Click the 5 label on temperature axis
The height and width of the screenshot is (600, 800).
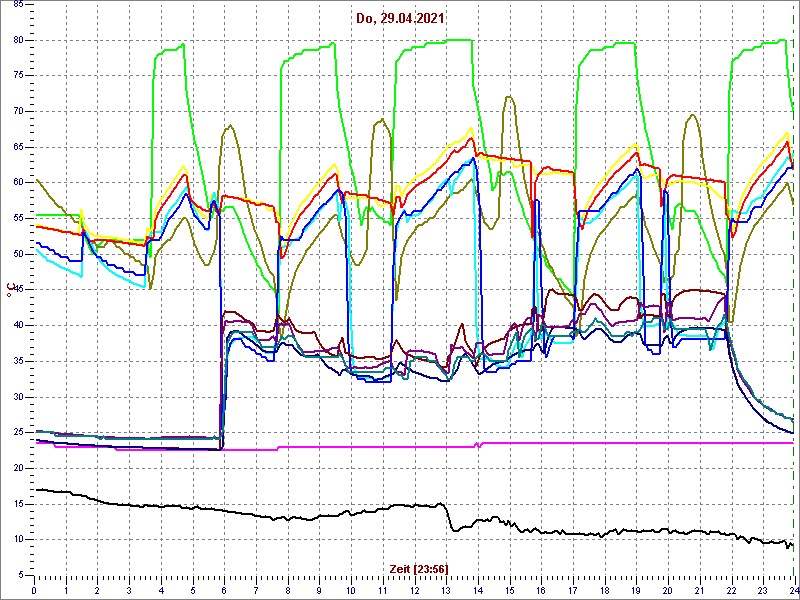[x=20, y=575]
